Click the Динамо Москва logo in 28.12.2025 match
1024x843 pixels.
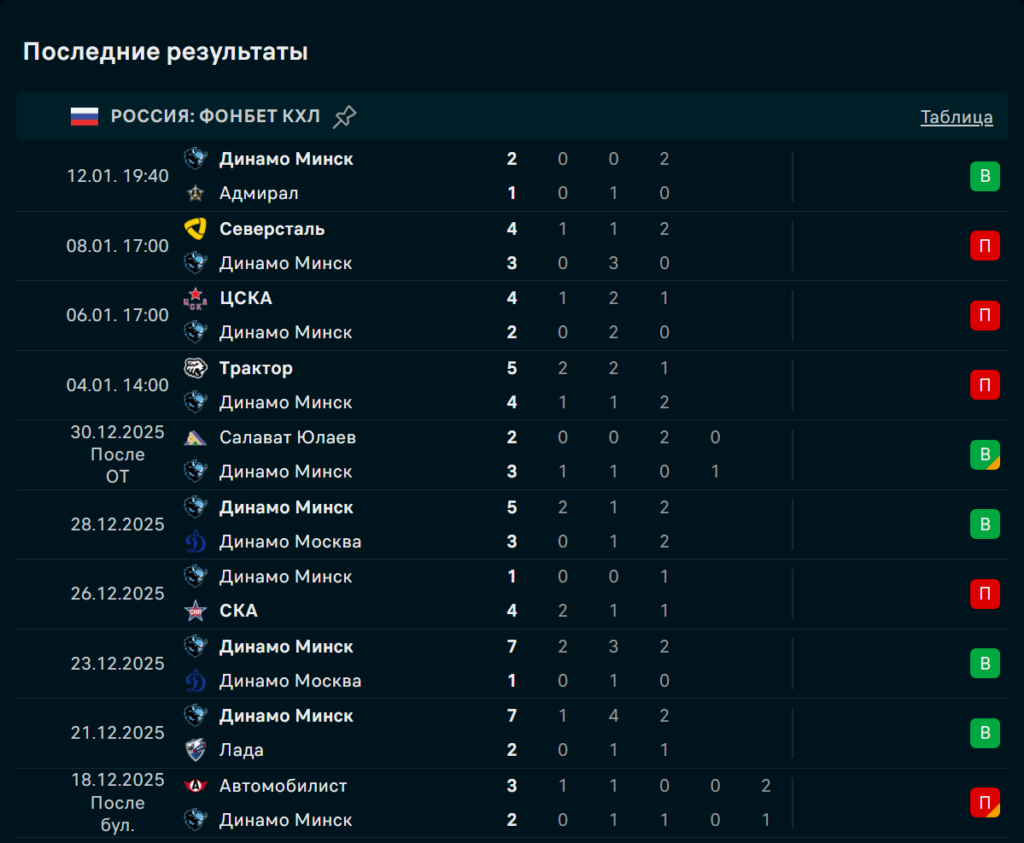click(x=195, y=542)
